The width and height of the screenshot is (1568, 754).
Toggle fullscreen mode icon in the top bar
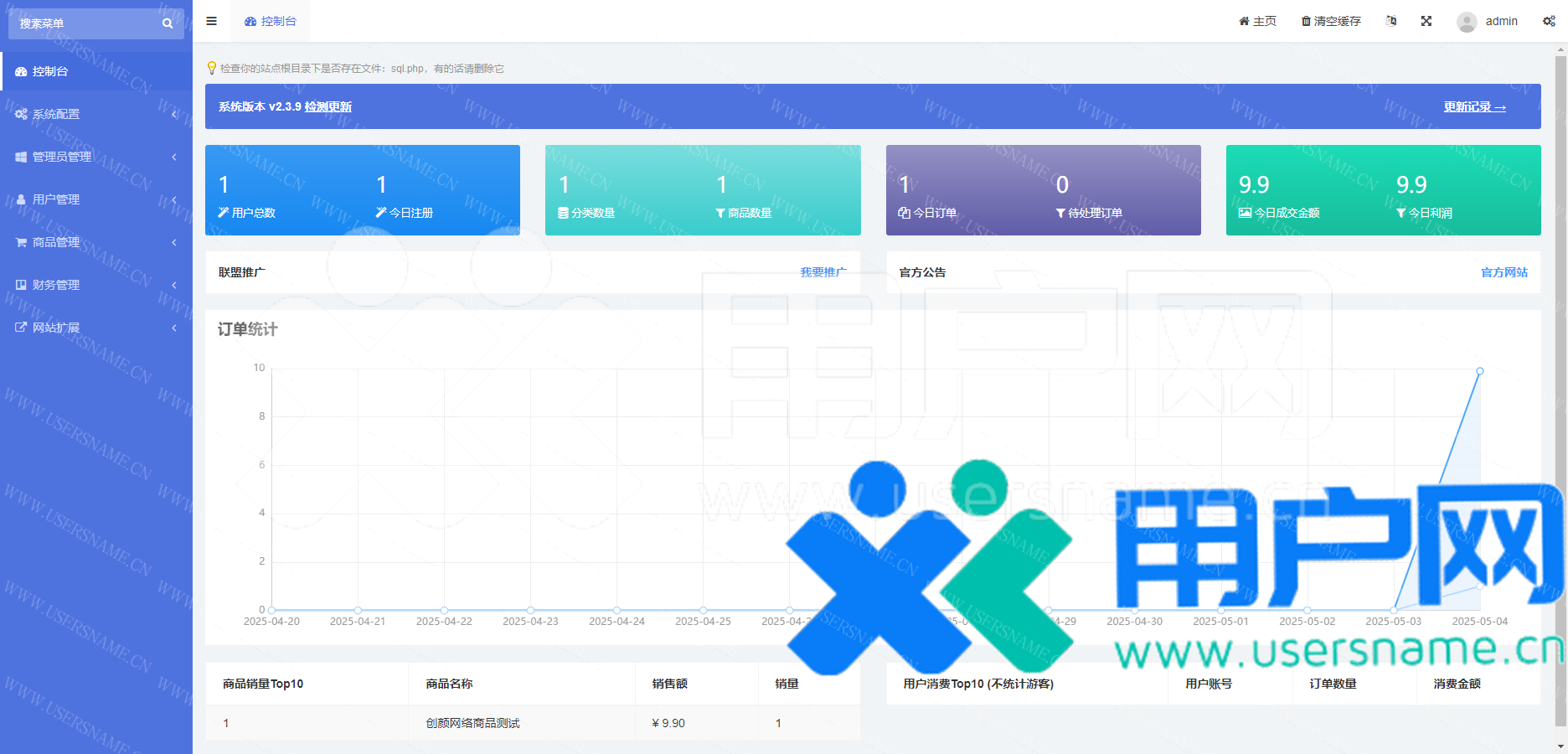[1426, 21]
